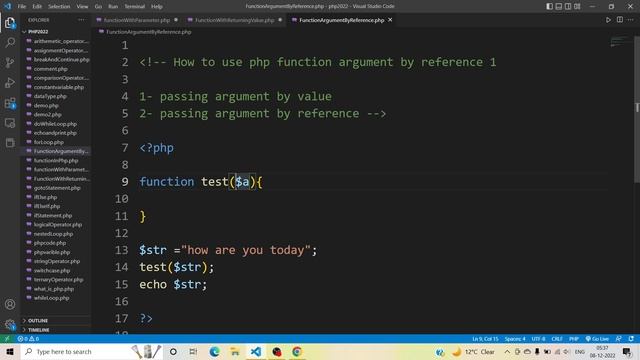Open the notifications bell in status bar

(631, 339)
